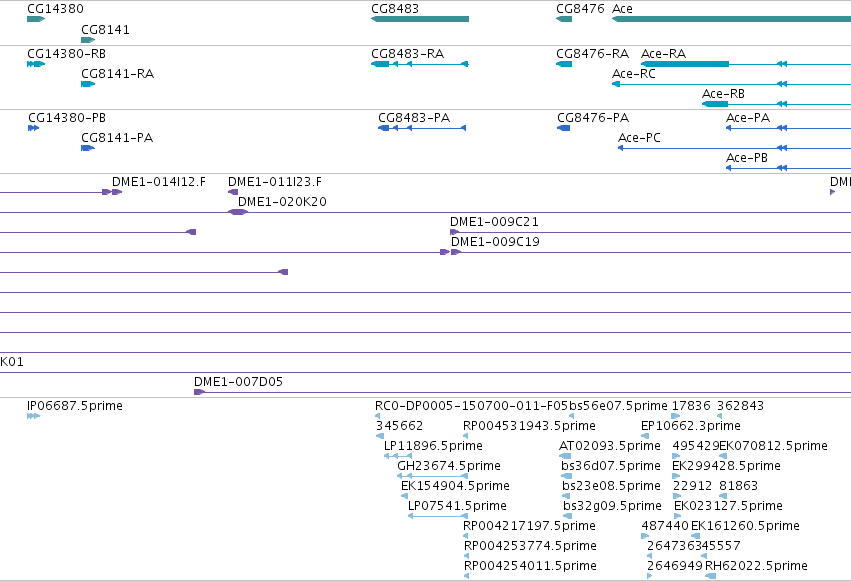851x581 pixels.
Task: Click the IP06687.5prime EST glyph
Action: tap(34, 416)
